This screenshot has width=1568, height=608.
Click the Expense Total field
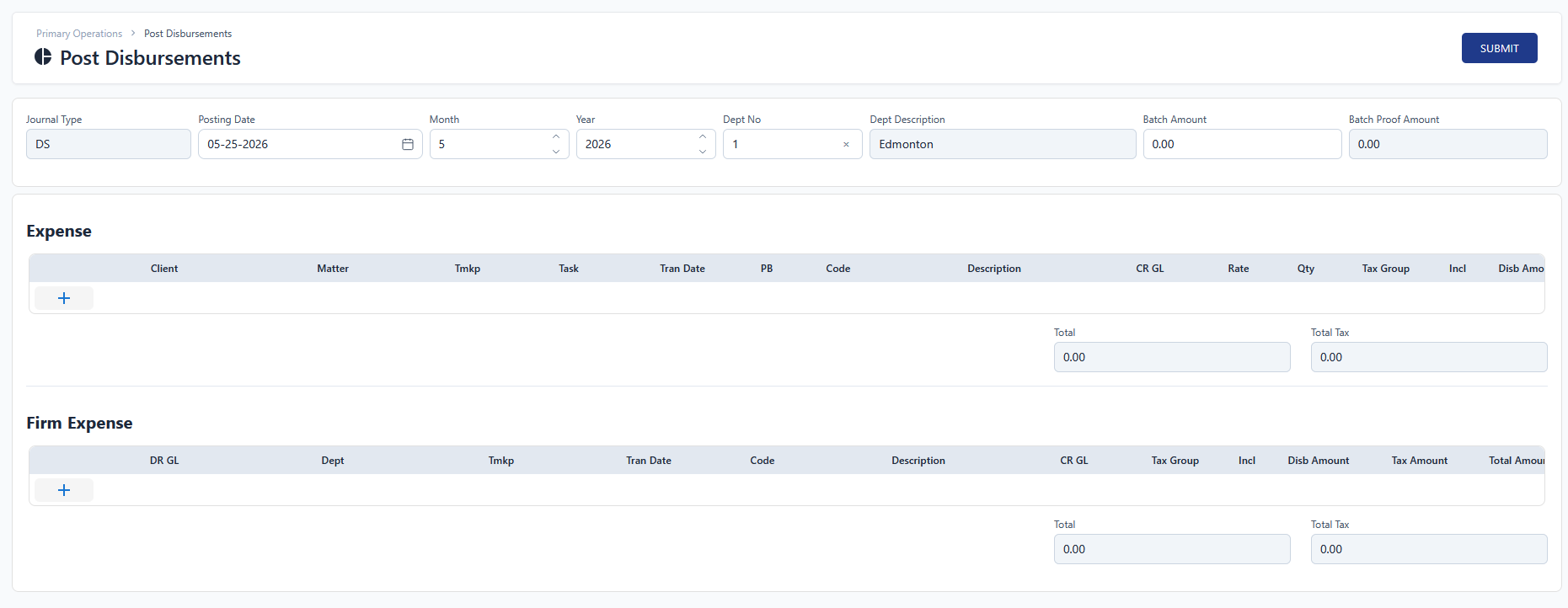pyautogui.click(x=1172, y=357)
